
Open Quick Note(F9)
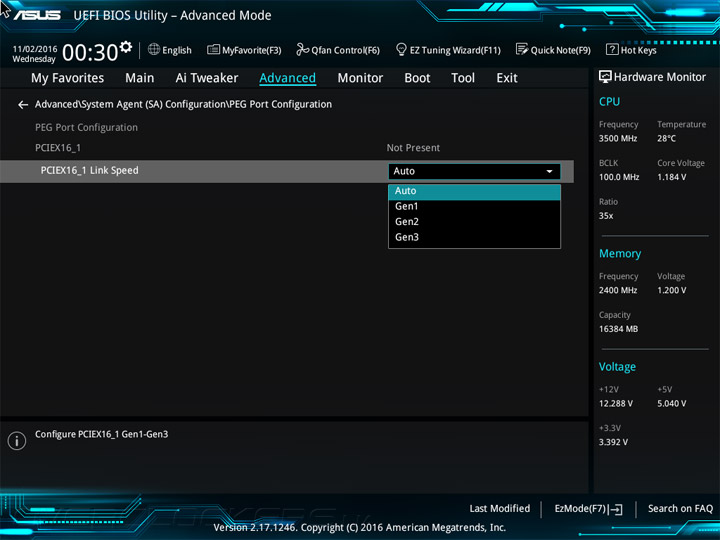pyautogui.click(x=553, y=50)
